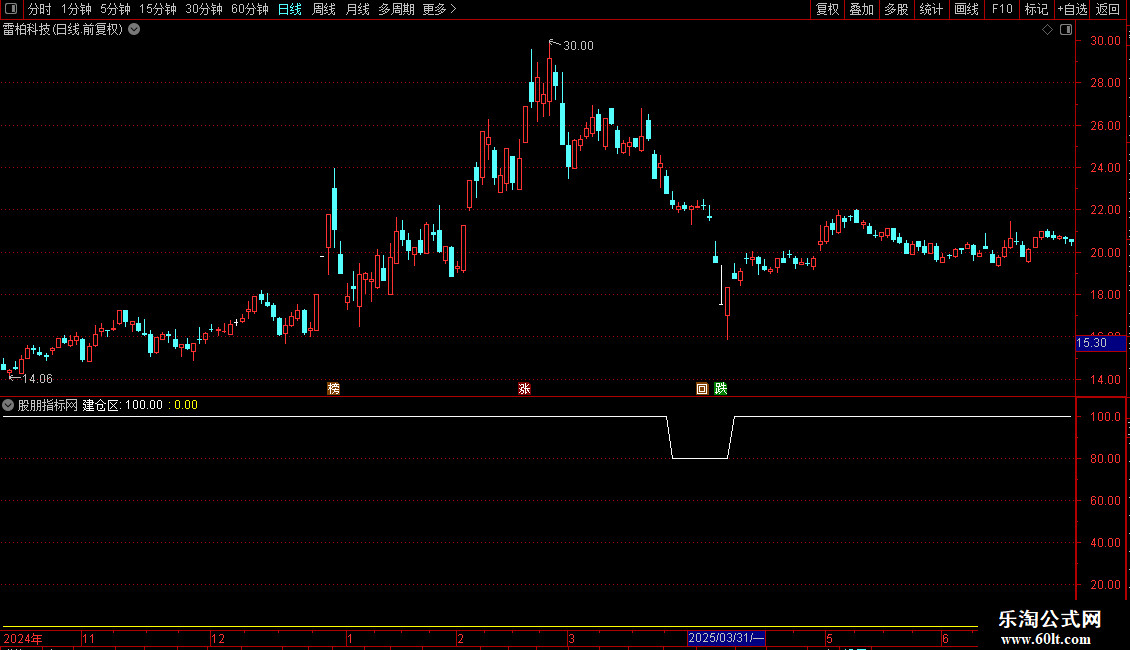Select the 60分钟 period tab
The height and width of the screenshot is (650, 1130).
249,9
